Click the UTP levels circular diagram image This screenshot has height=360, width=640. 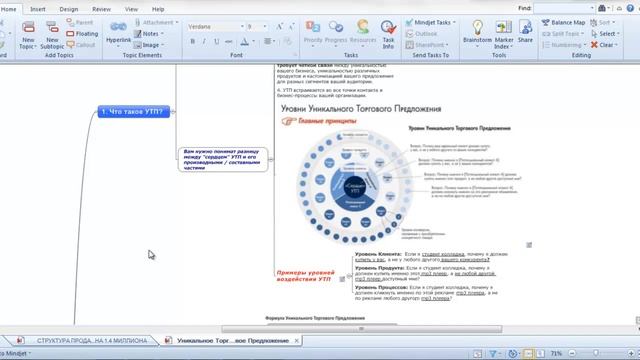tap(355, 188)
